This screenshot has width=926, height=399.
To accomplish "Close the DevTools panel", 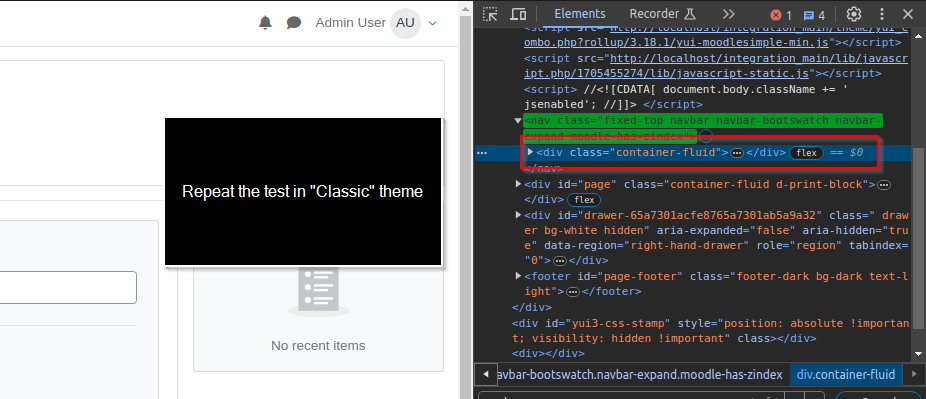I will click(x=908, y=14).
